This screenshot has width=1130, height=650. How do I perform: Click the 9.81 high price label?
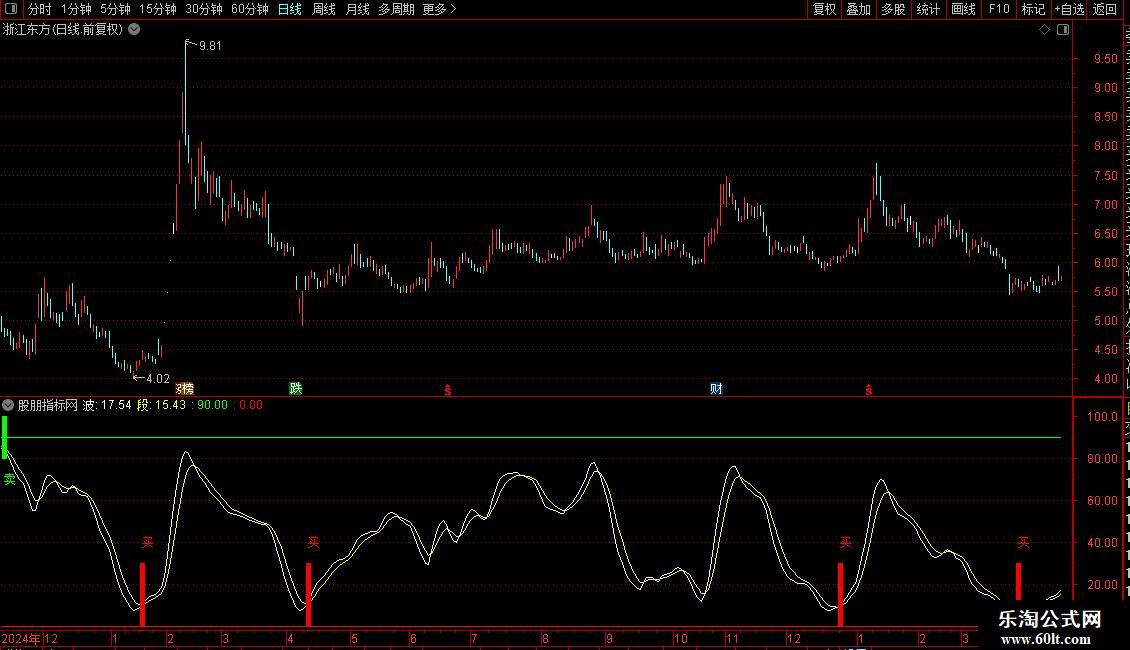coord(210,46)
